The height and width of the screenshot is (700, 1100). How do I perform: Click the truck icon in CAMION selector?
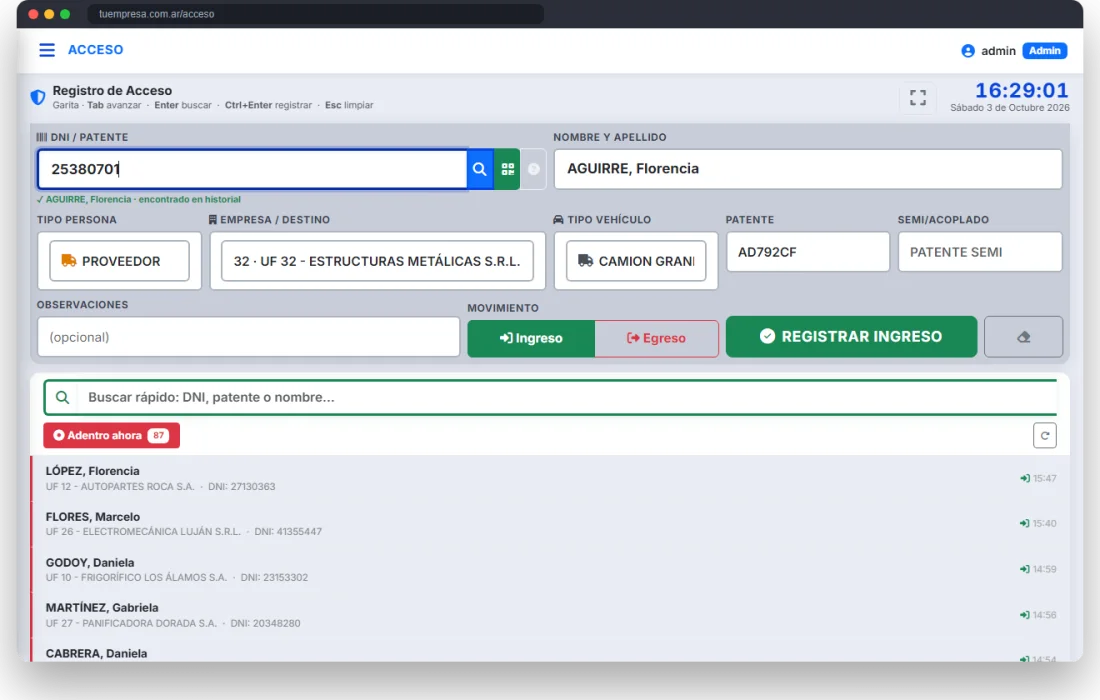coord(586,261)
